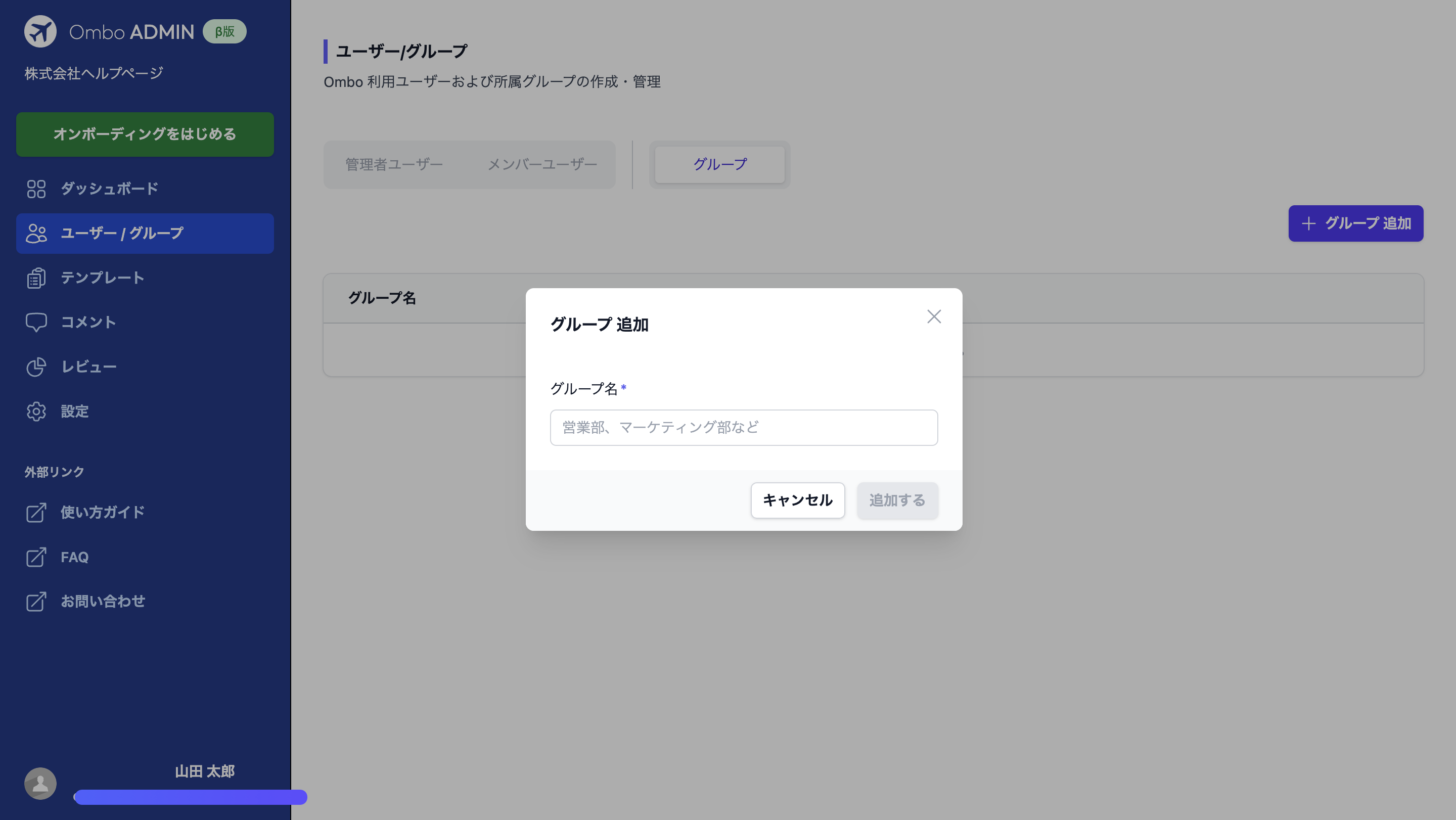This screenshot has height=820, width=1456.
Task: Click the purple グループ 追加 button
Action: tap(1355, 224)
